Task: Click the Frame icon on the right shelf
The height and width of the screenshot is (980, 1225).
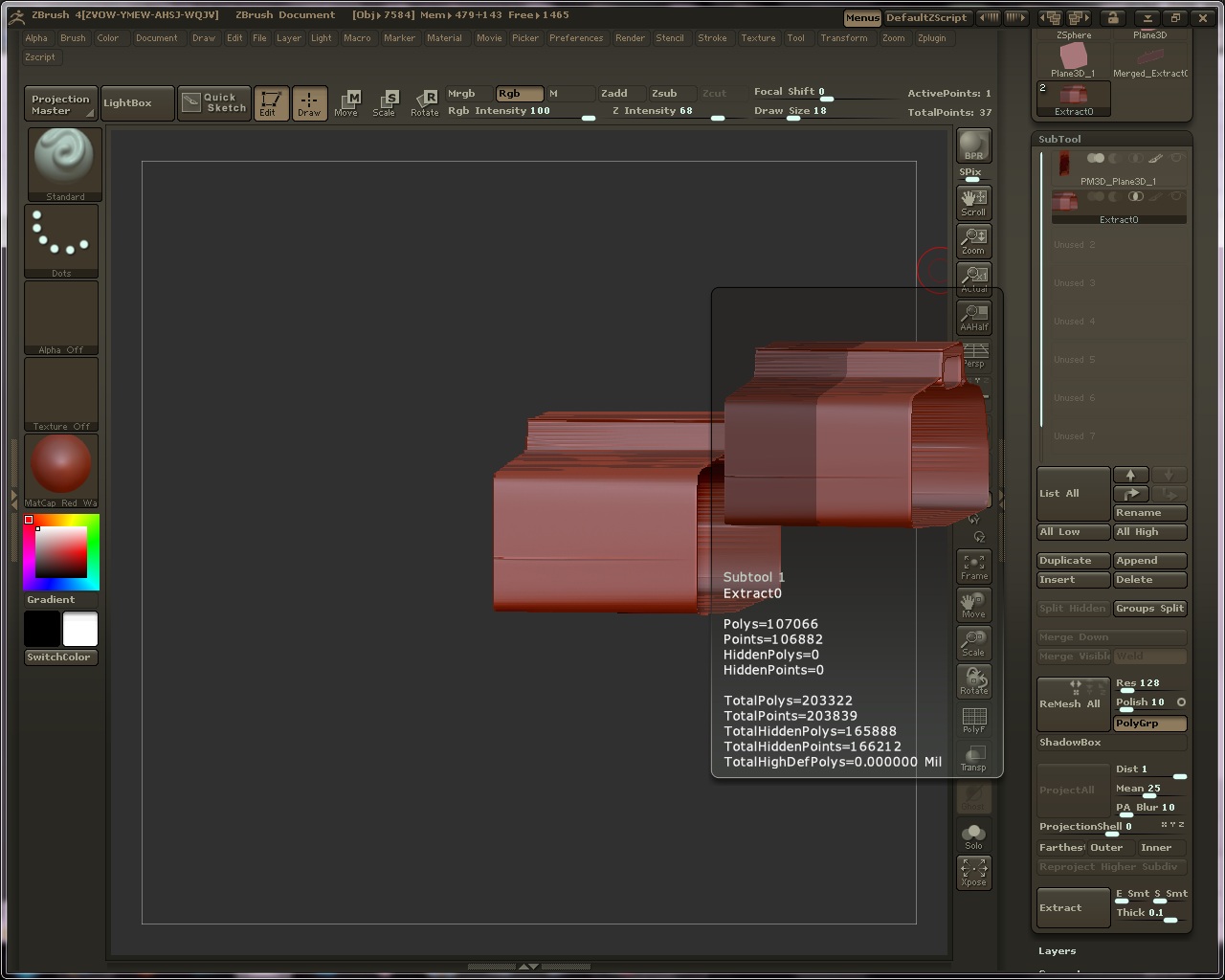Action: pyautogui.click(x=973, y=566)
